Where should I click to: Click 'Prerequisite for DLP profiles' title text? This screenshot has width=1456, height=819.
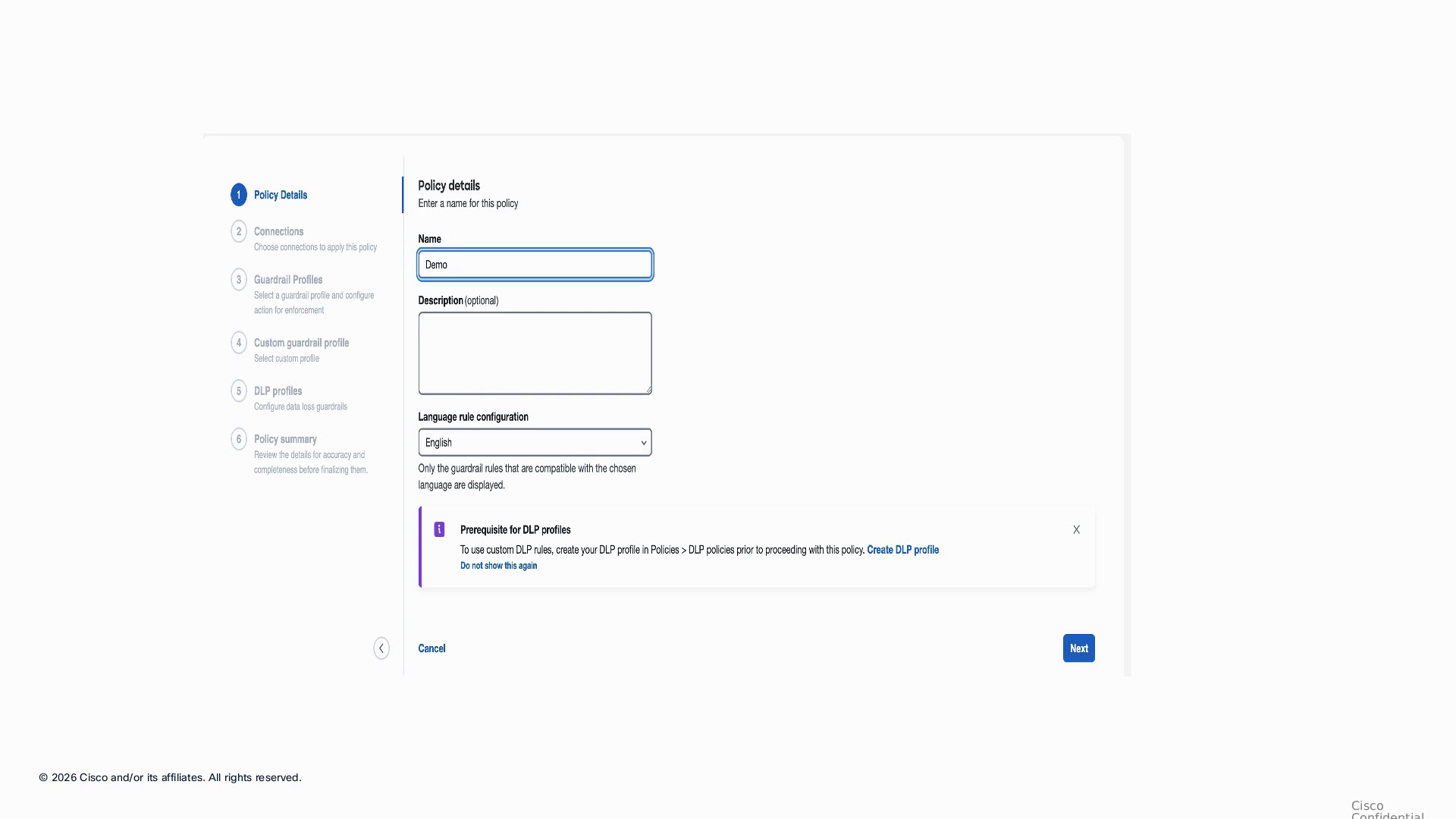(x=515, y=530)
